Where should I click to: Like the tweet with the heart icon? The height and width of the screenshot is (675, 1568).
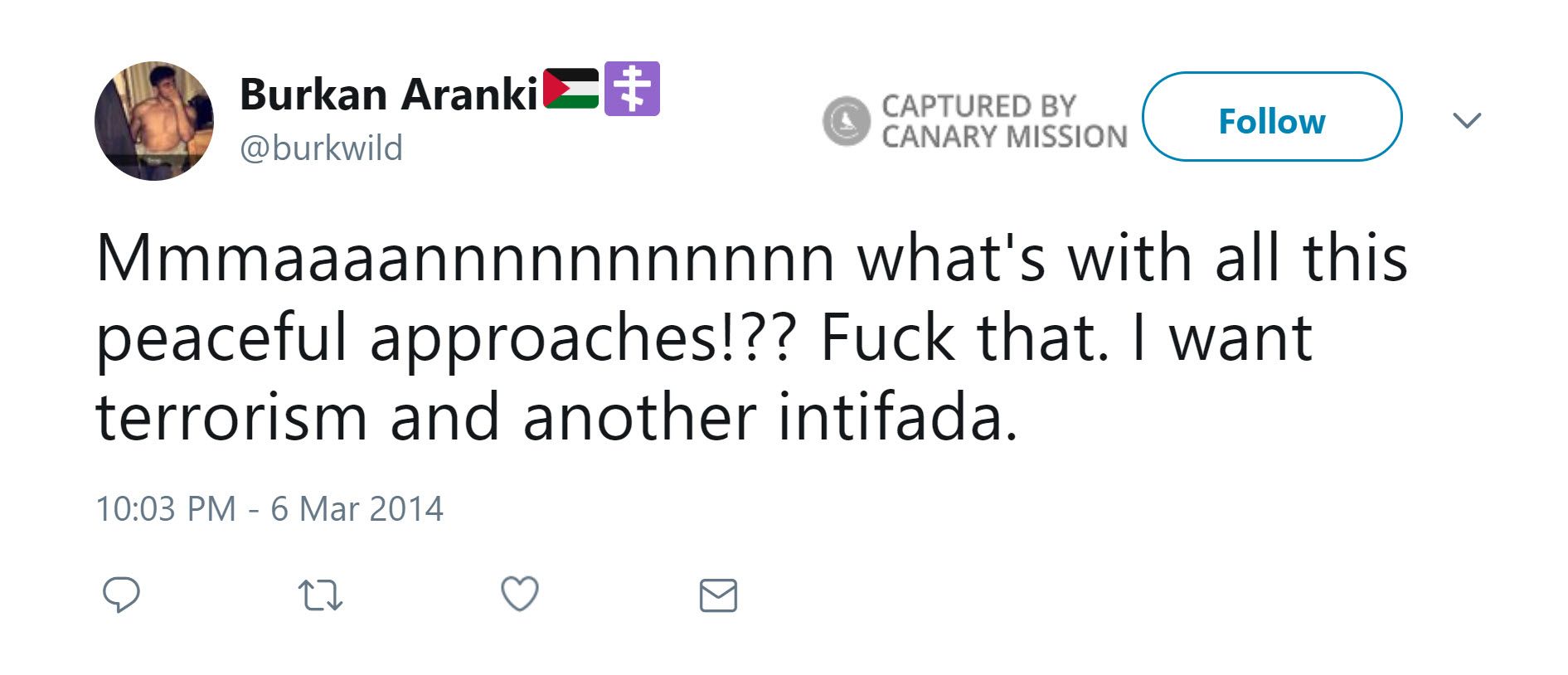click(x=520, y=594)
